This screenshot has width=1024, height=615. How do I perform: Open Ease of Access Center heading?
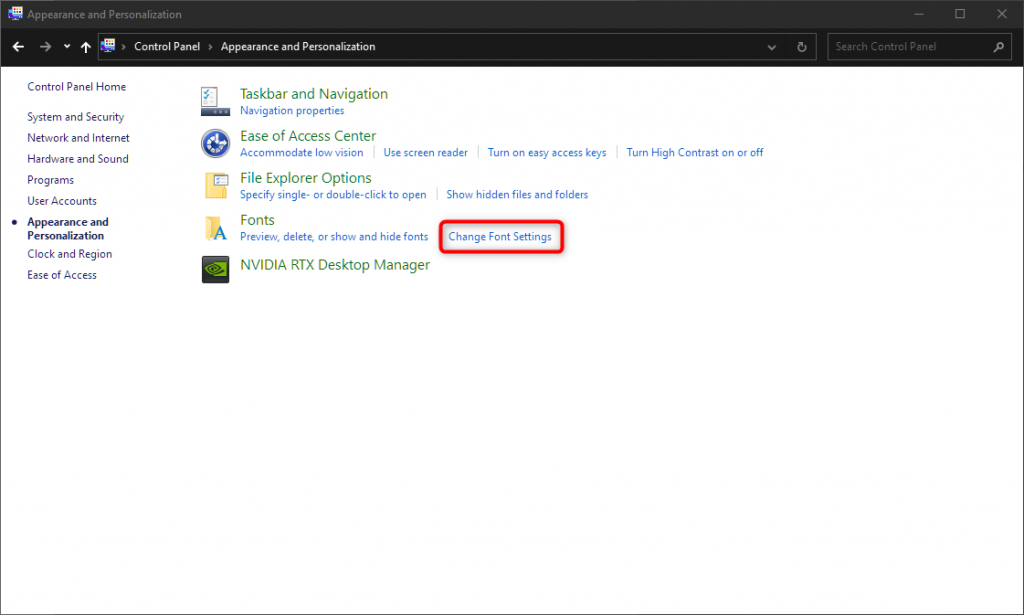[308, 136]
